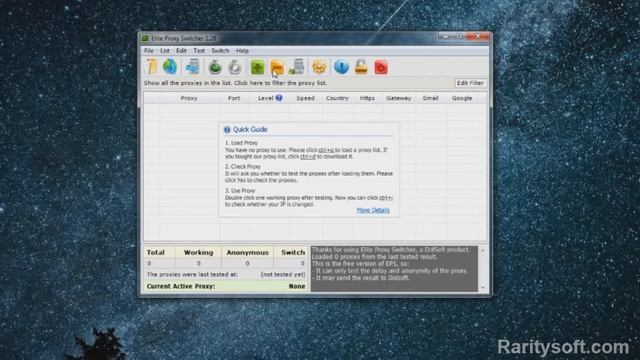
Task: Minimize the Elite Proxy Switcher window
Action: (x=446, y=37)
